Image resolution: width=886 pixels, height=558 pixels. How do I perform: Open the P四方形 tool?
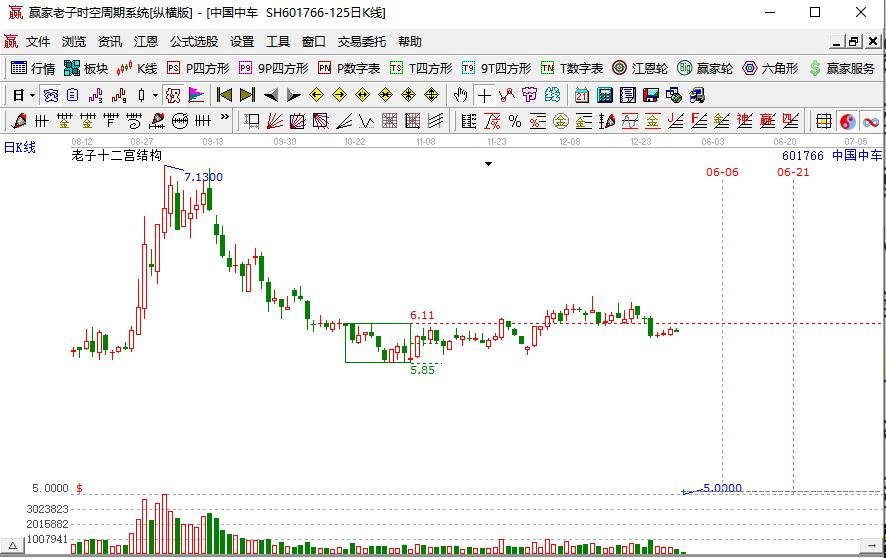pos(198,68)
